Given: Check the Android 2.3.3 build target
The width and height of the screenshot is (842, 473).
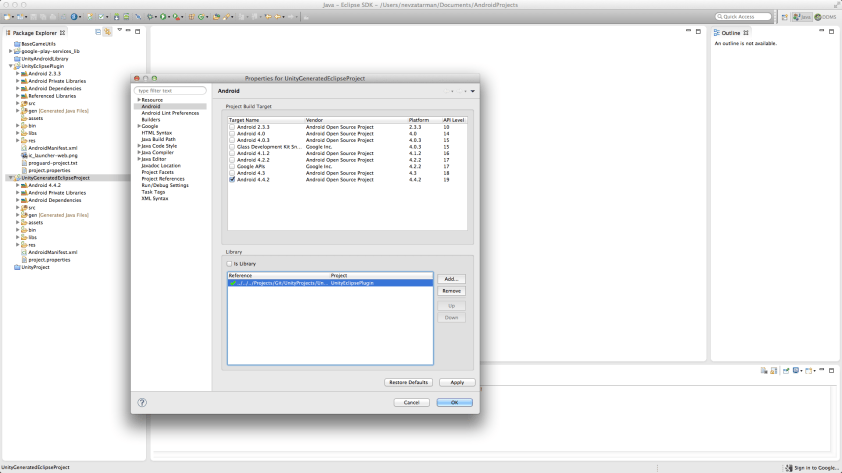Looking at the screenshot, I should pos(232,127).
